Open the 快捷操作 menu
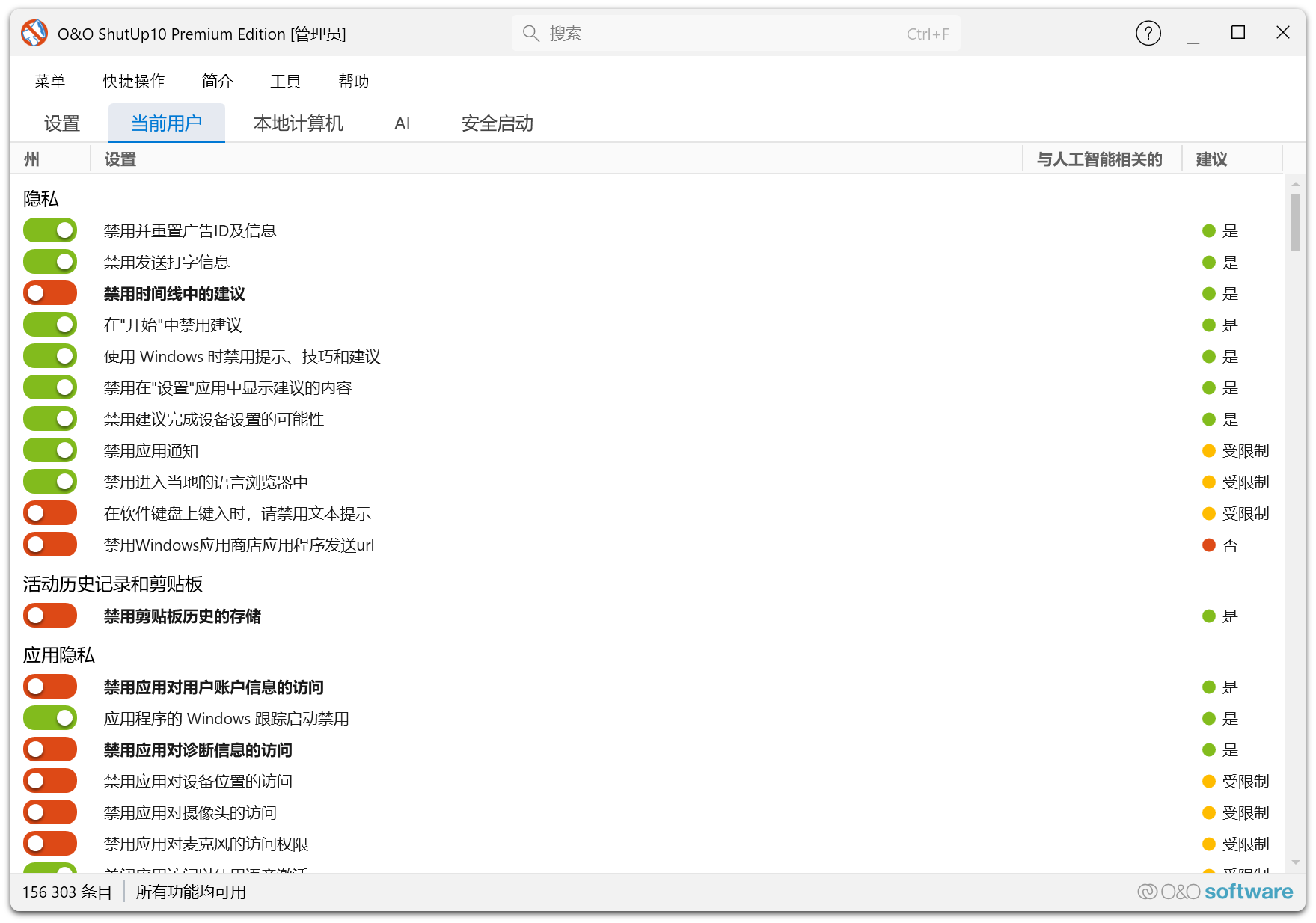 134,81
